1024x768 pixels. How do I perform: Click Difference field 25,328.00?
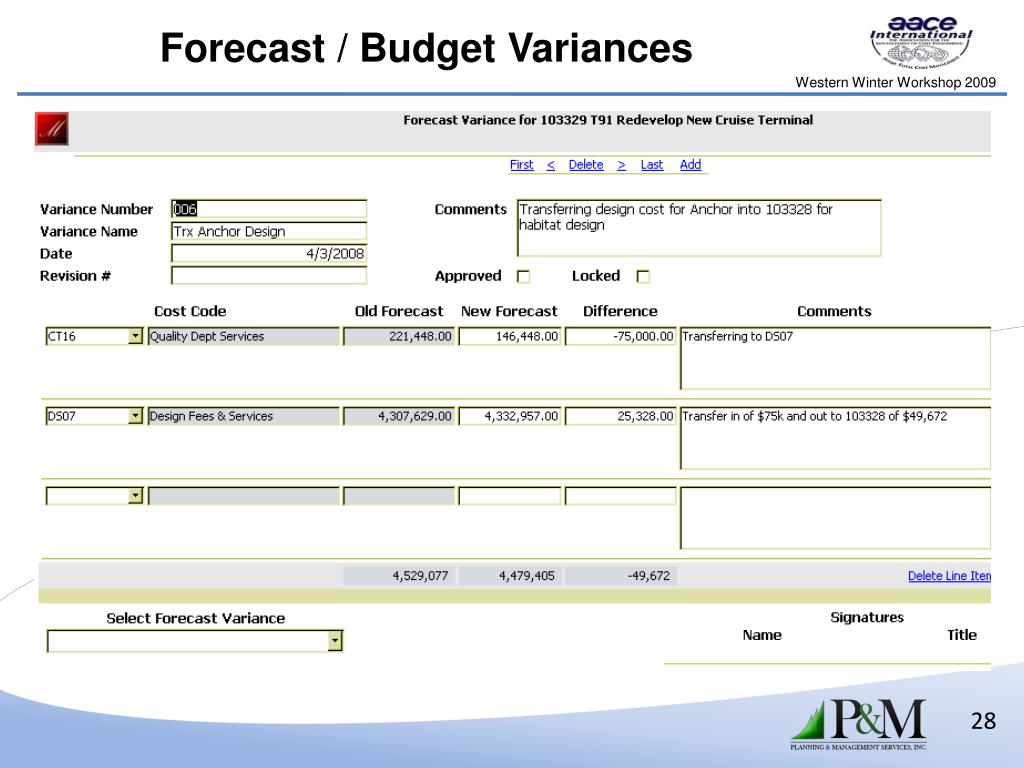(x=620, y=415)
